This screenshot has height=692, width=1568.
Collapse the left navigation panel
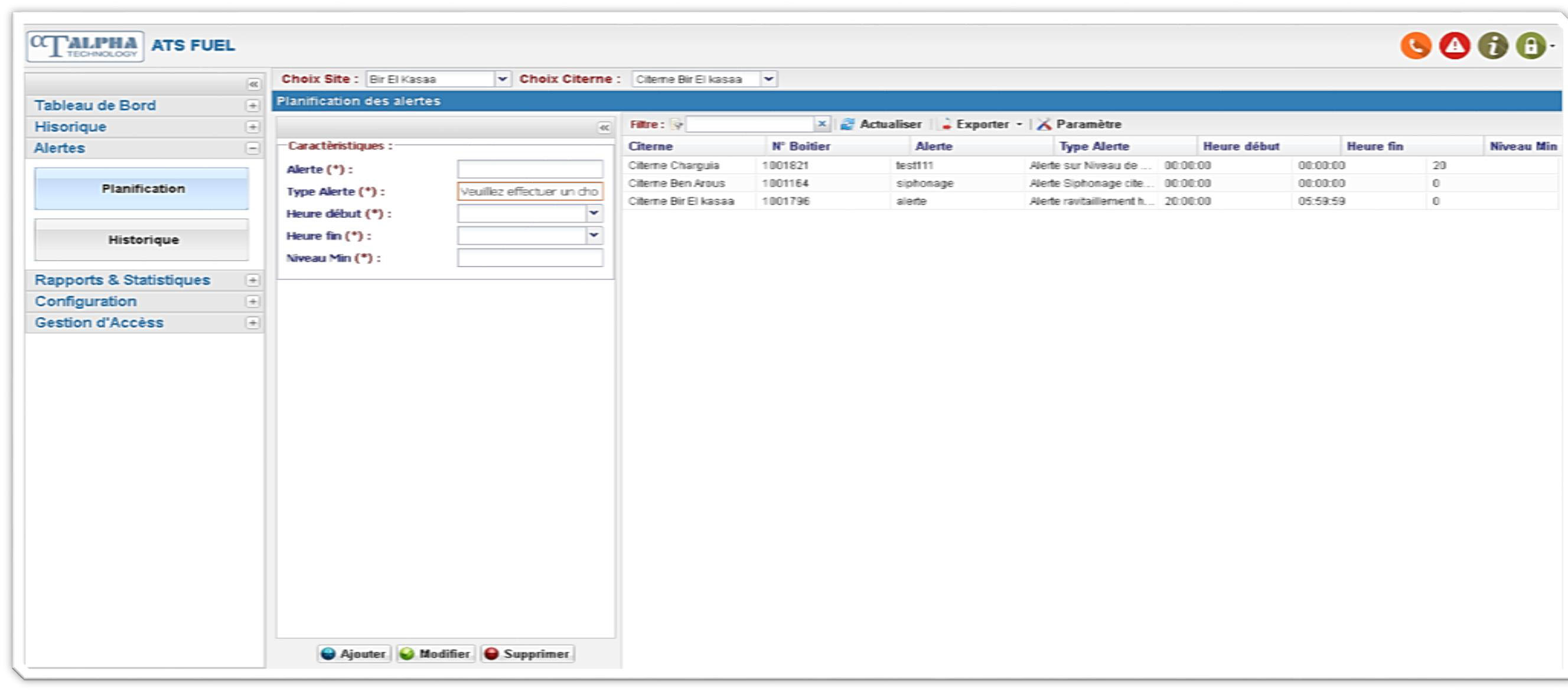253,84
